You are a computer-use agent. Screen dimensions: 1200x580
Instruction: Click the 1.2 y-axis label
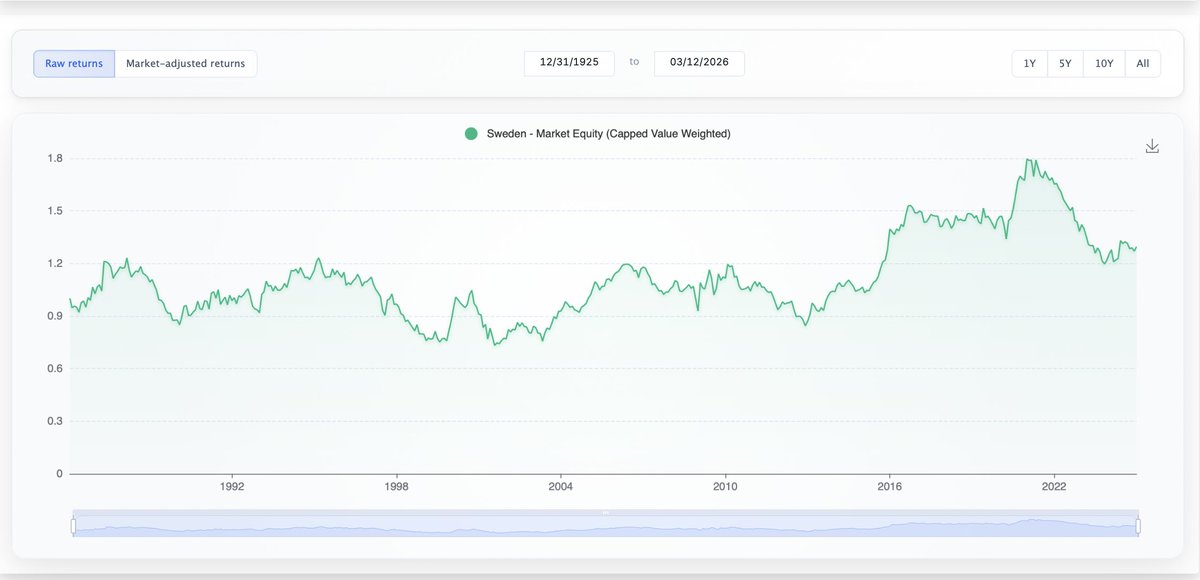point(55,263)
